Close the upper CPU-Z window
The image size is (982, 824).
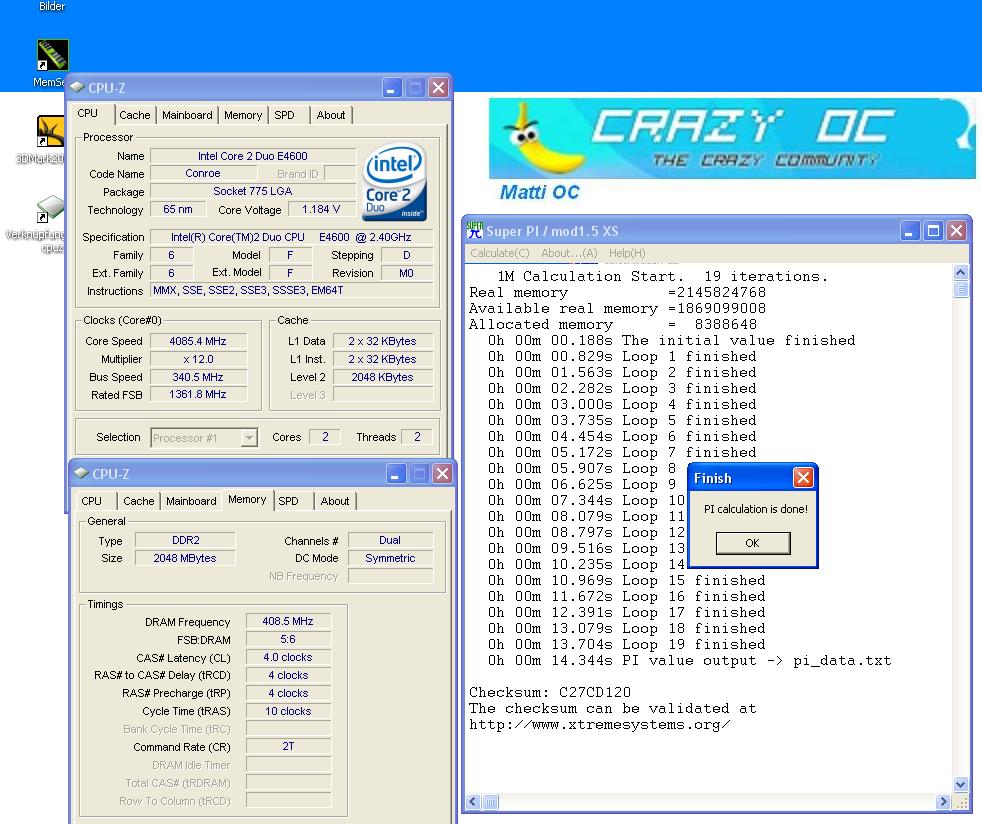tap(438, 88)
